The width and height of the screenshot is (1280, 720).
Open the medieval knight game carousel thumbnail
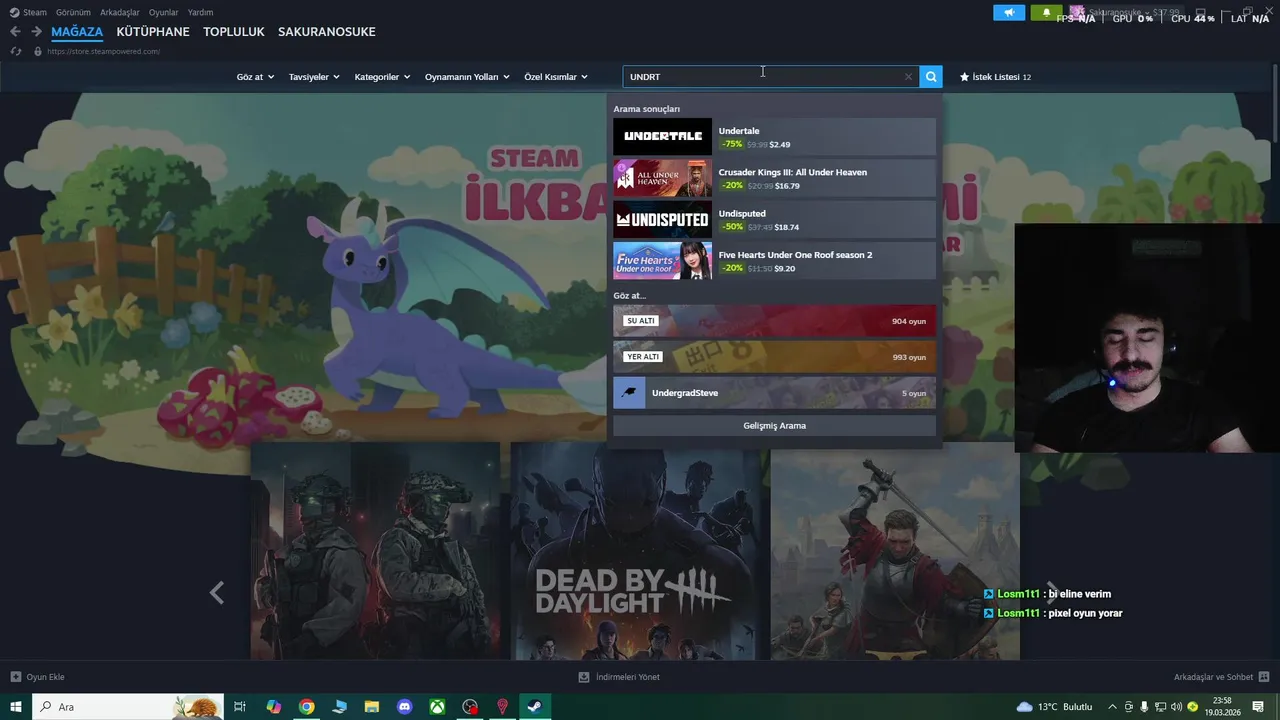click(x=895, y=551)
